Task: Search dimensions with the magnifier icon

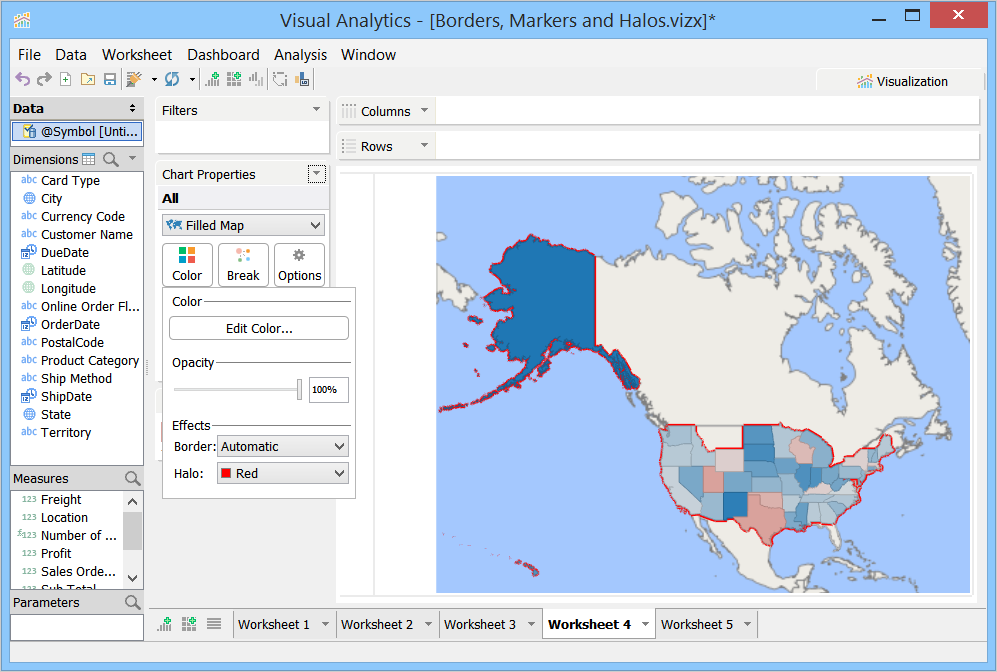Action: (111, 159)
